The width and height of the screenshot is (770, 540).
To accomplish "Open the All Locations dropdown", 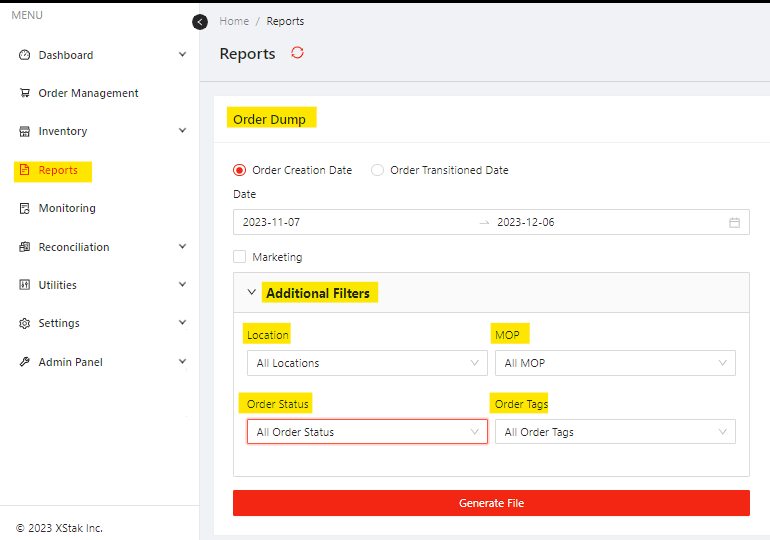I will coord(366,363).
